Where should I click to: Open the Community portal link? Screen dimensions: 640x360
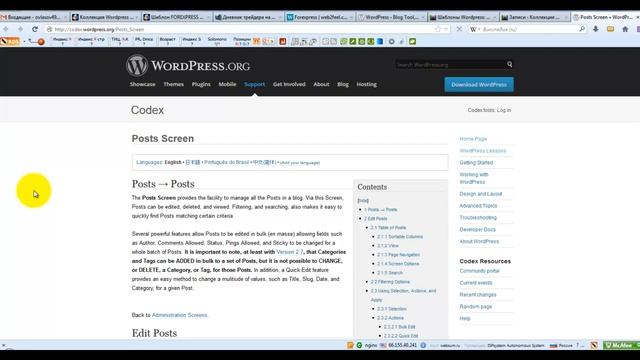pyautogui.click(x=480, y=271)
